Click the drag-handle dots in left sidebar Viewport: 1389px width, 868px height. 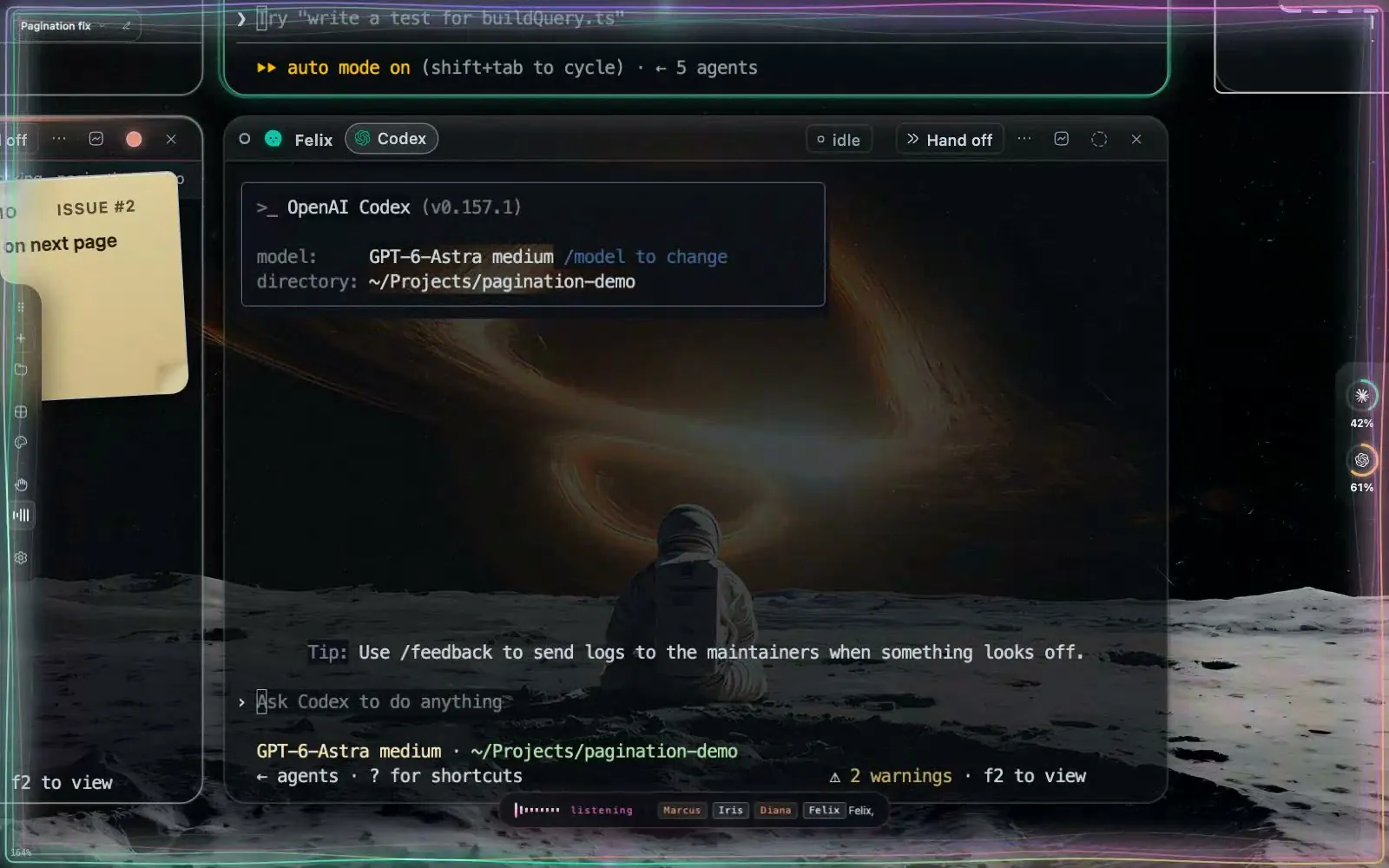(x=21, y=306)
